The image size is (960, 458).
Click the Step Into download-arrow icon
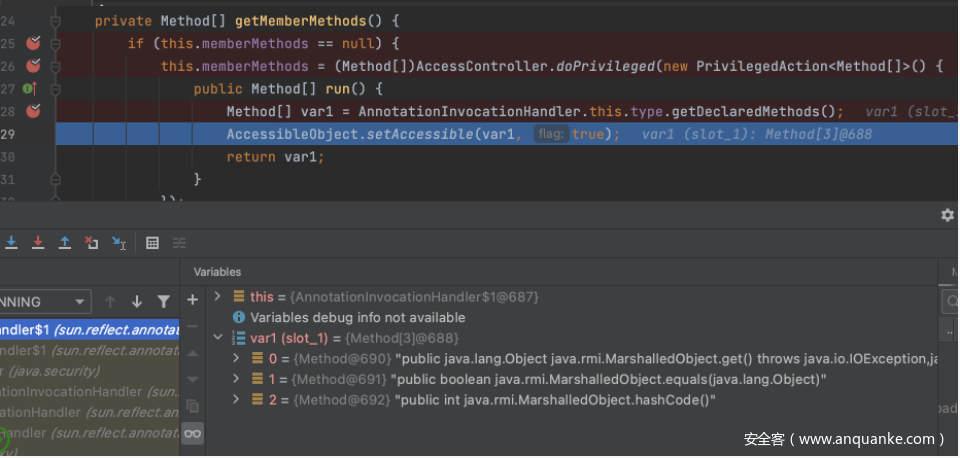tap(12, 242)
